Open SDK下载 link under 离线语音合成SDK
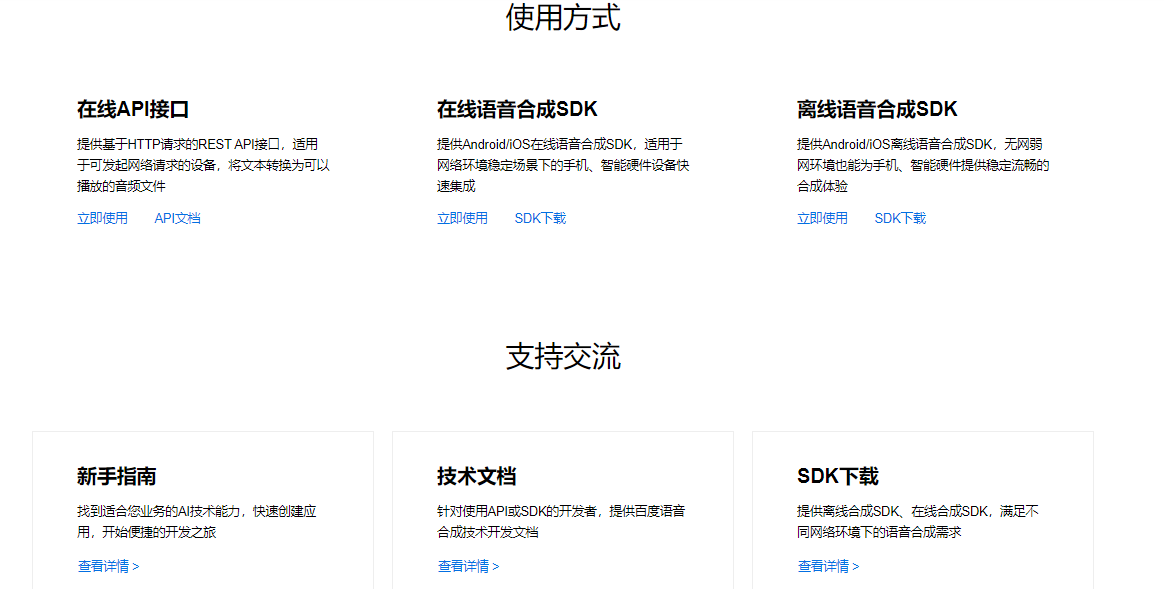Screen dimensions: 1164x589 click(x=900, y=218)
